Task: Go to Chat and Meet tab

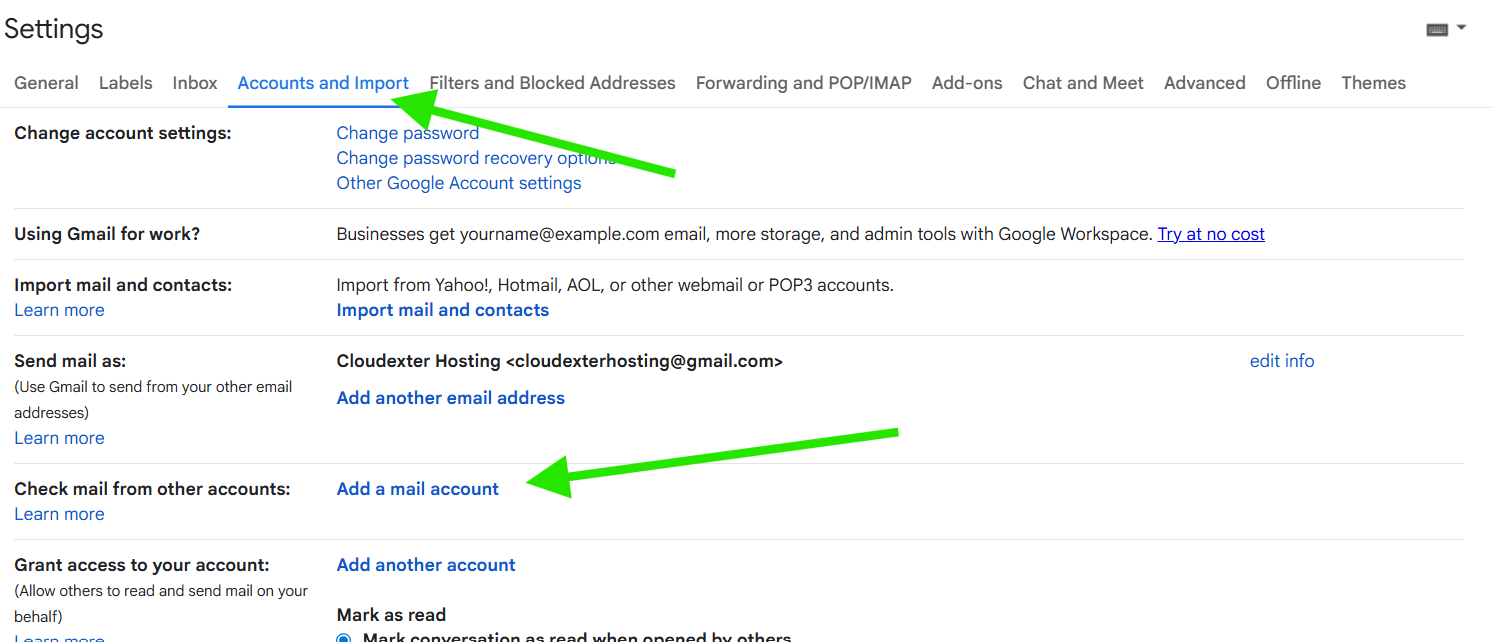Action: (x=1083, y=83)
